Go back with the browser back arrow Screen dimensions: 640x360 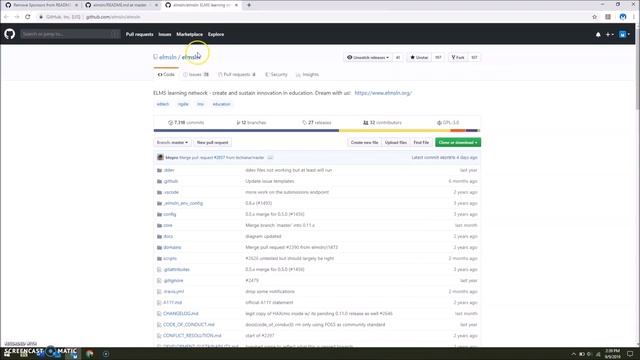pos(6,17)
